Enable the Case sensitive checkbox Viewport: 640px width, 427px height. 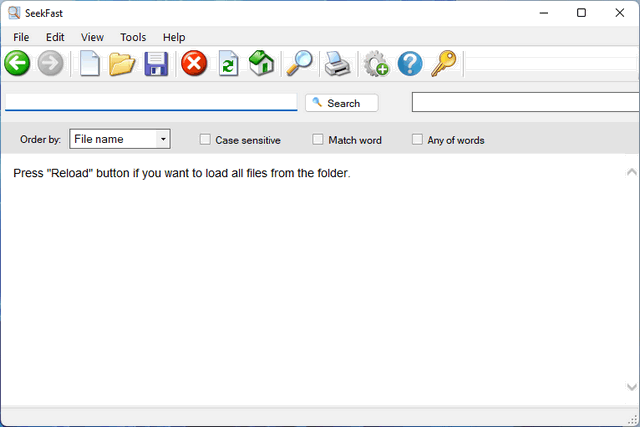(x=205, y=140)
